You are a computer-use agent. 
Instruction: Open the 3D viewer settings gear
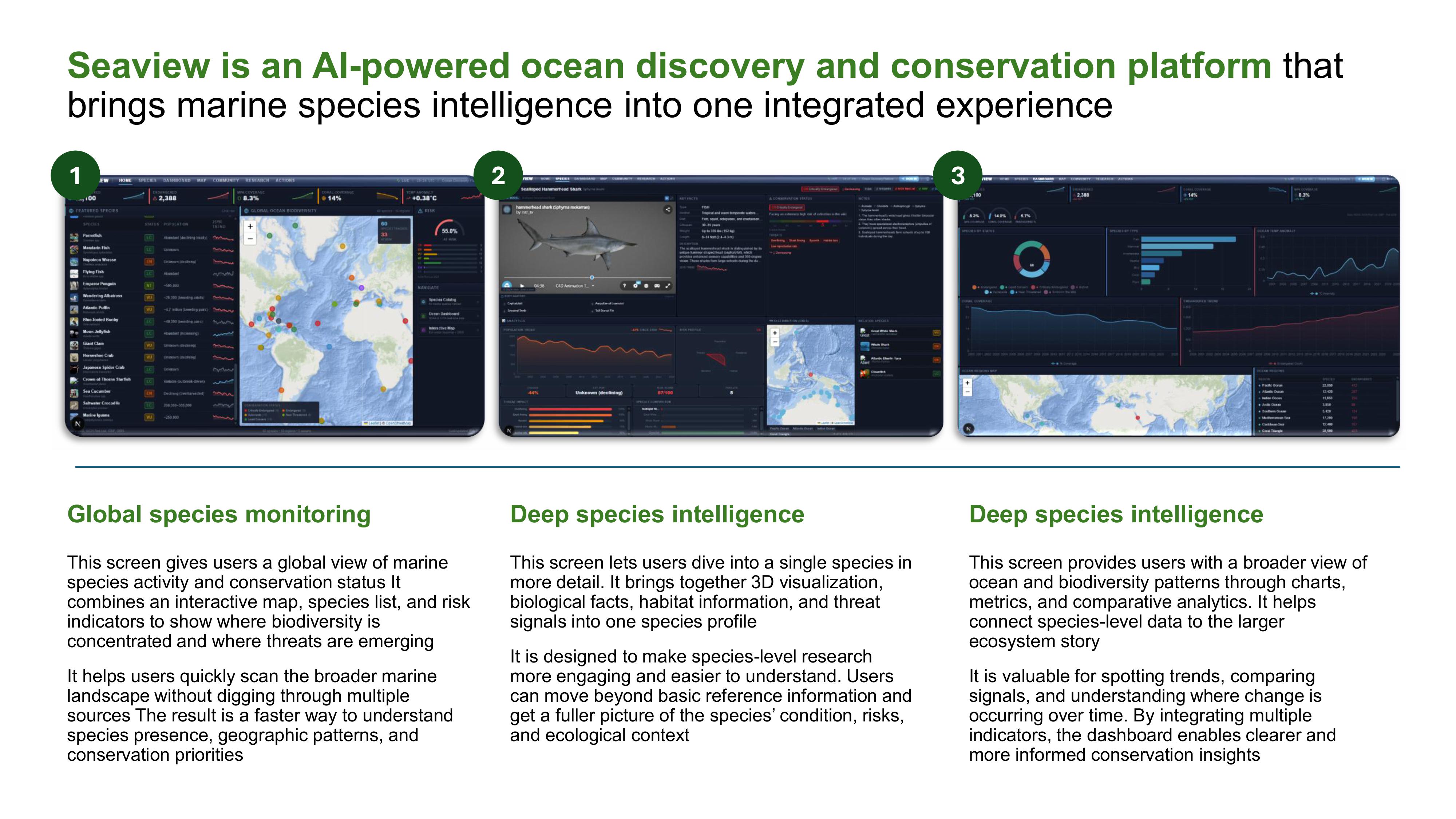635,286
